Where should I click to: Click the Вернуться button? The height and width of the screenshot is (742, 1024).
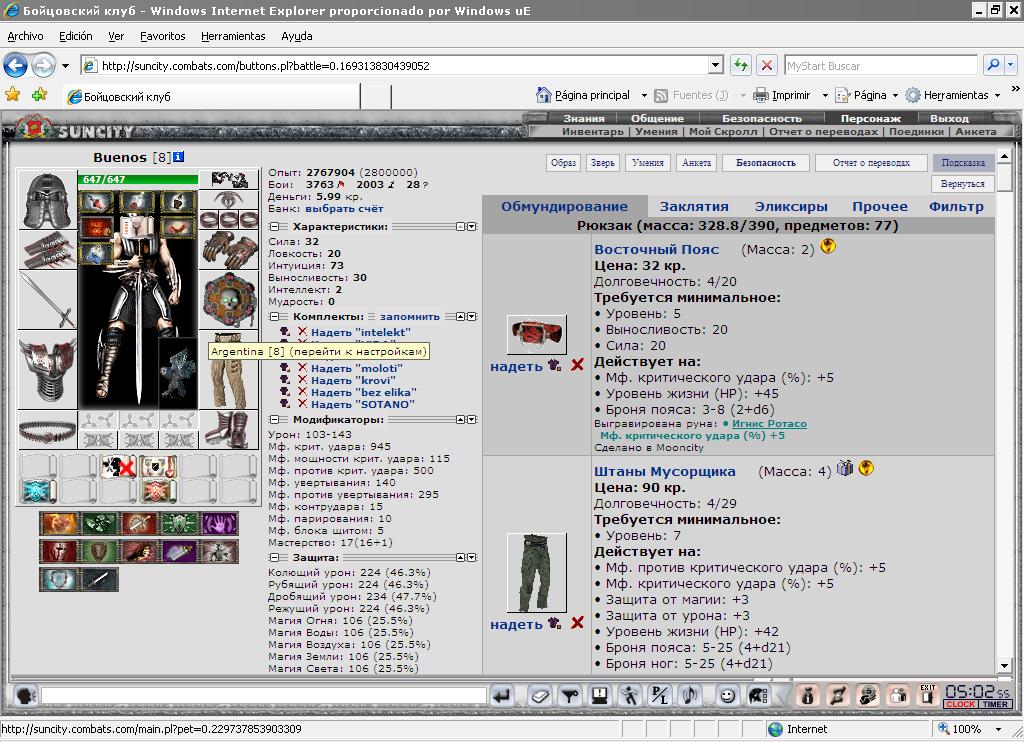coord(963,184)
